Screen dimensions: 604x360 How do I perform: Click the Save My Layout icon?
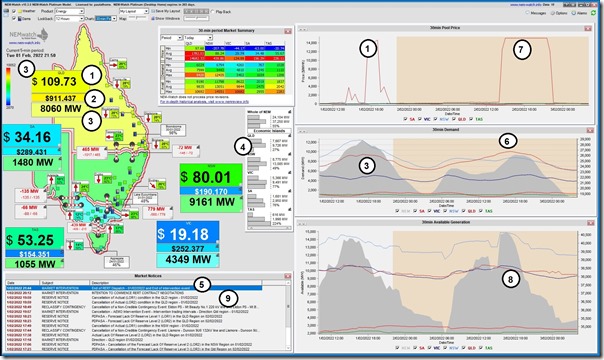pyautogui.click(x=153, y=12)
